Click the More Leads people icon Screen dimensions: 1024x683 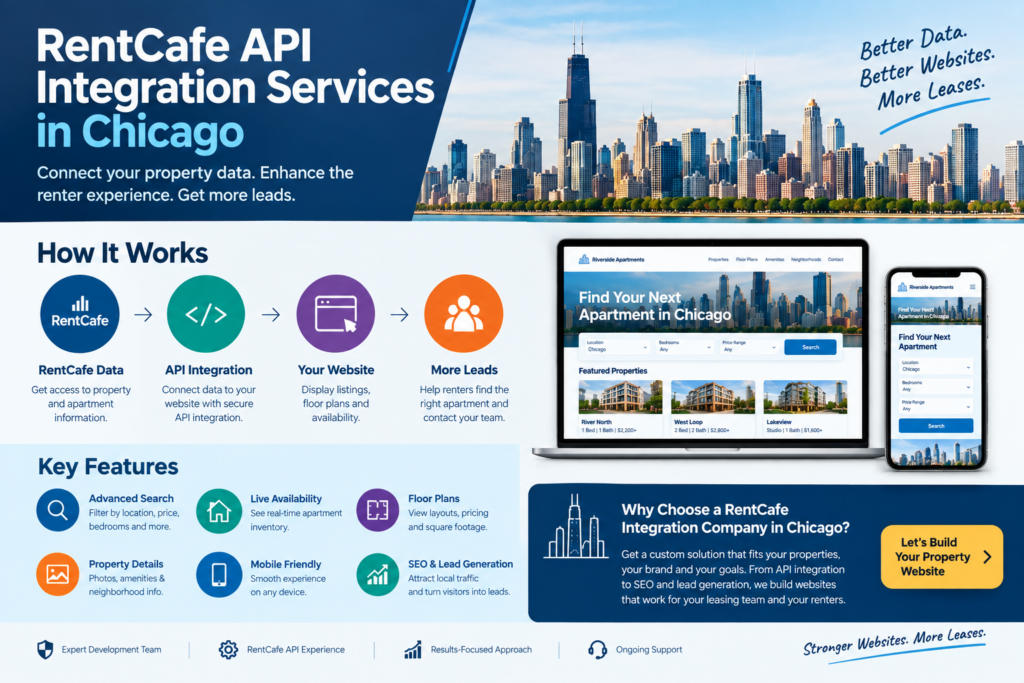464,314
